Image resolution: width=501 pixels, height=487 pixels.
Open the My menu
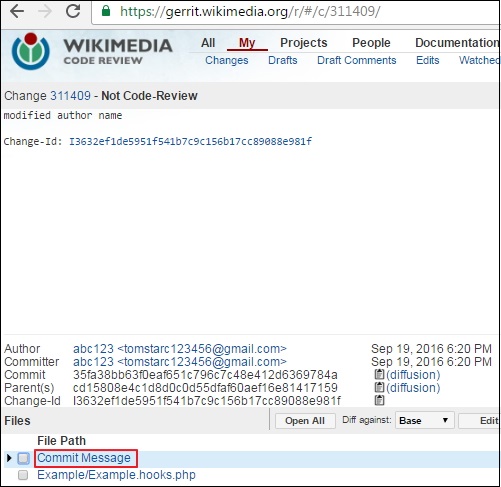[247, 43]
